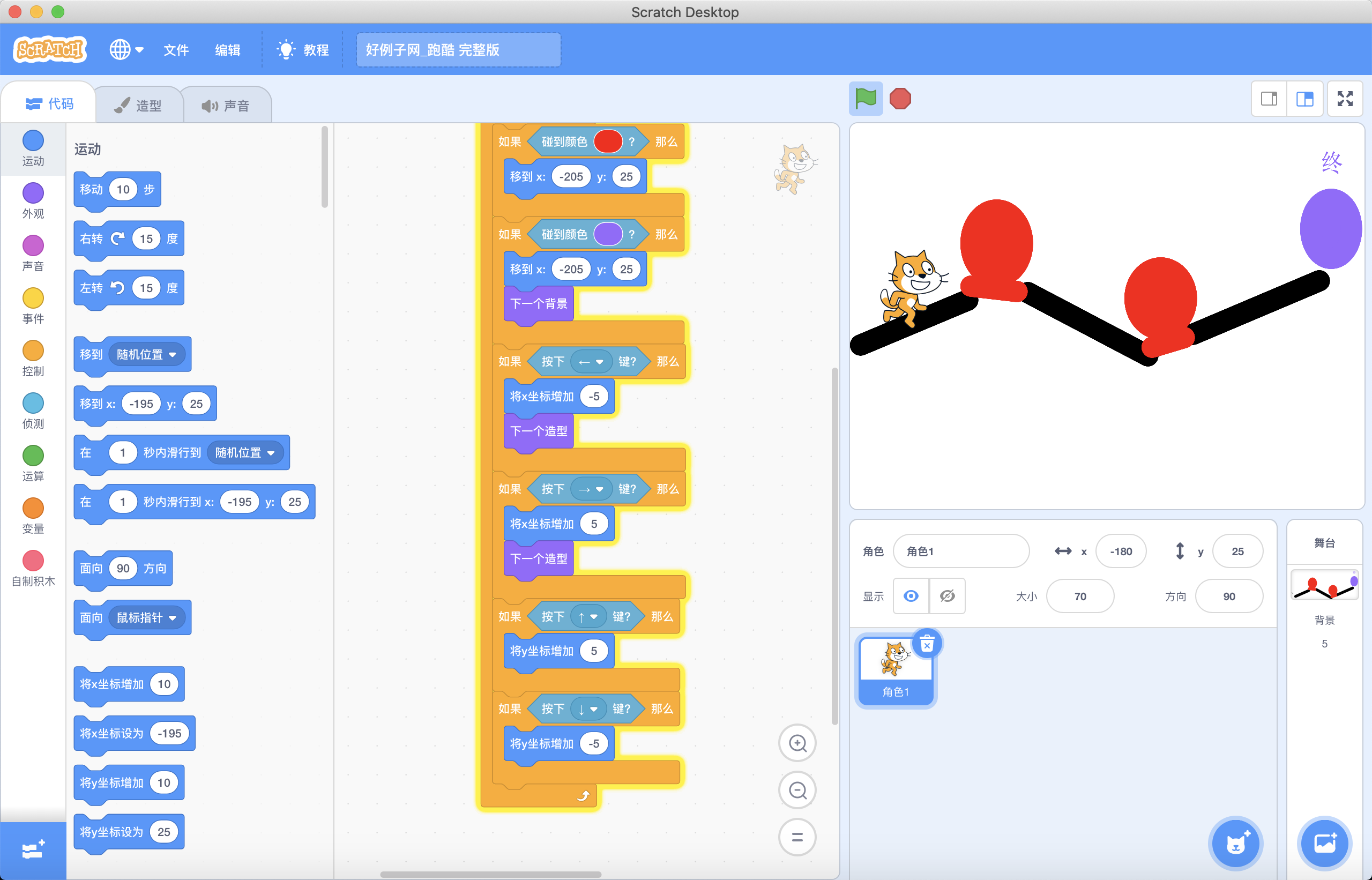
Task: Click the 将x坐标设为 -195 block
Action: tap(135, 734)
